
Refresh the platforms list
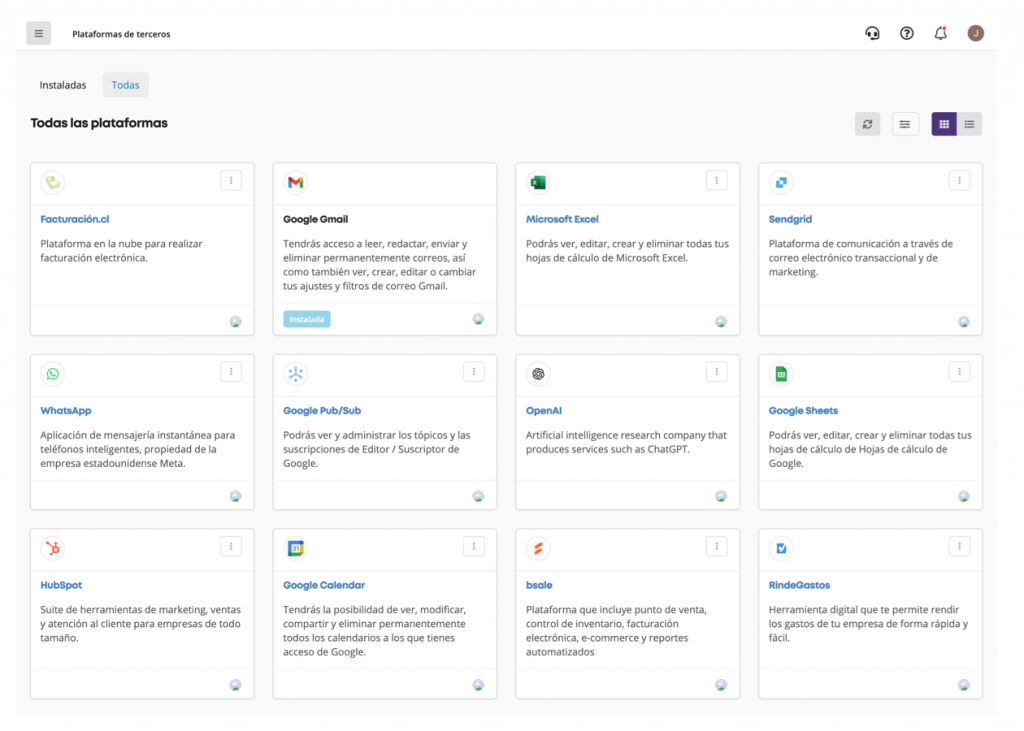867,124
